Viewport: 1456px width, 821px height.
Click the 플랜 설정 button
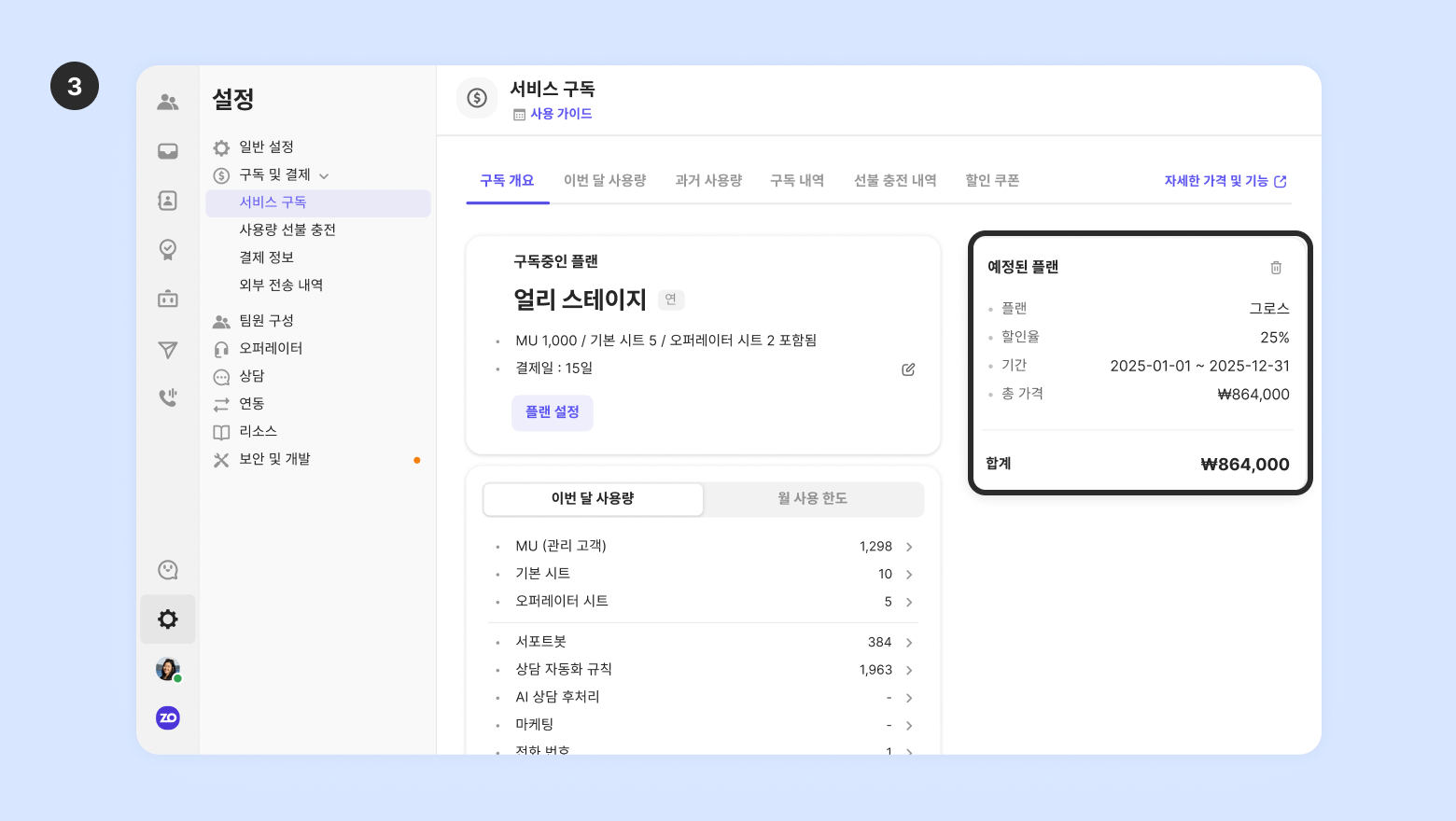coord(553,412)
